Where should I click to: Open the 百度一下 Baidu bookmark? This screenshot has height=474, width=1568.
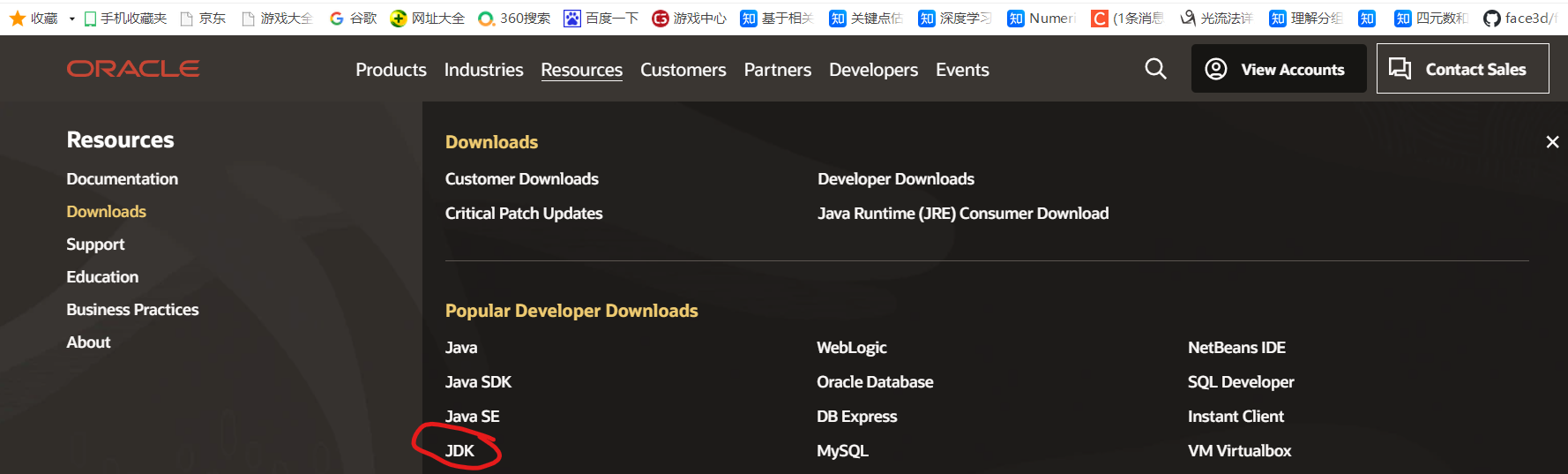coord(601,19)
